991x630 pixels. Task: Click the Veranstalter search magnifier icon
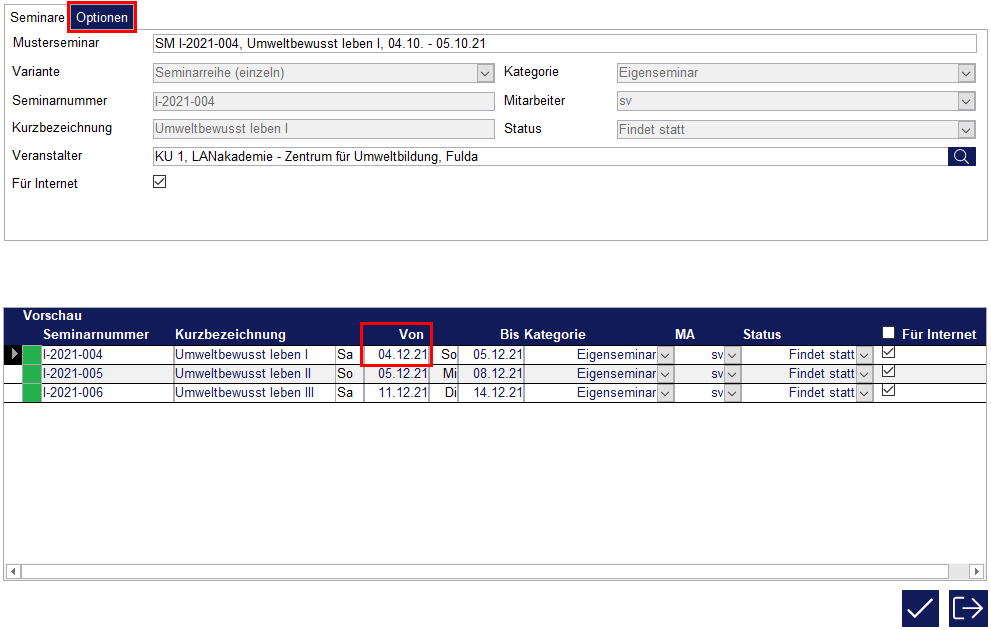tap(961, 157)
